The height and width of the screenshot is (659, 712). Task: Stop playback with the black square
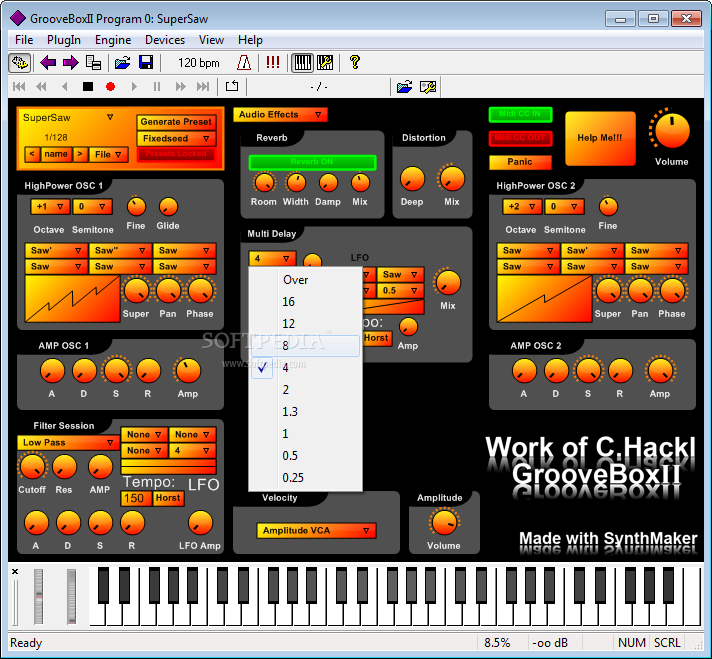tap(88, 86)
